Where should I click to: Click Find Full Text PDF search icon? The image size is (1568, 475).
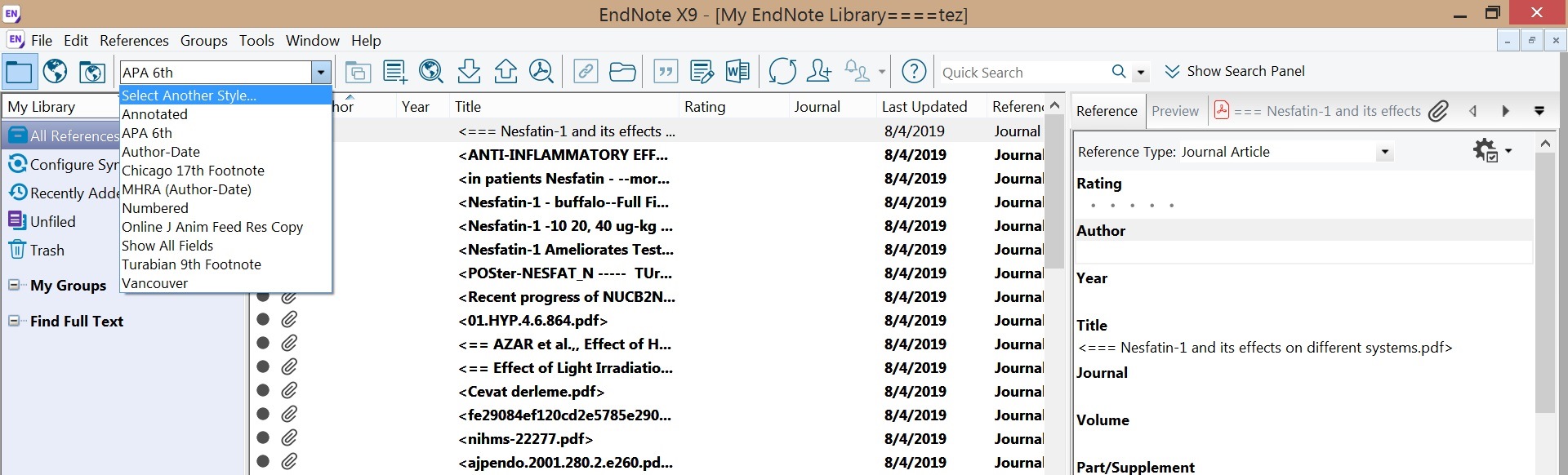pos(541,72)
